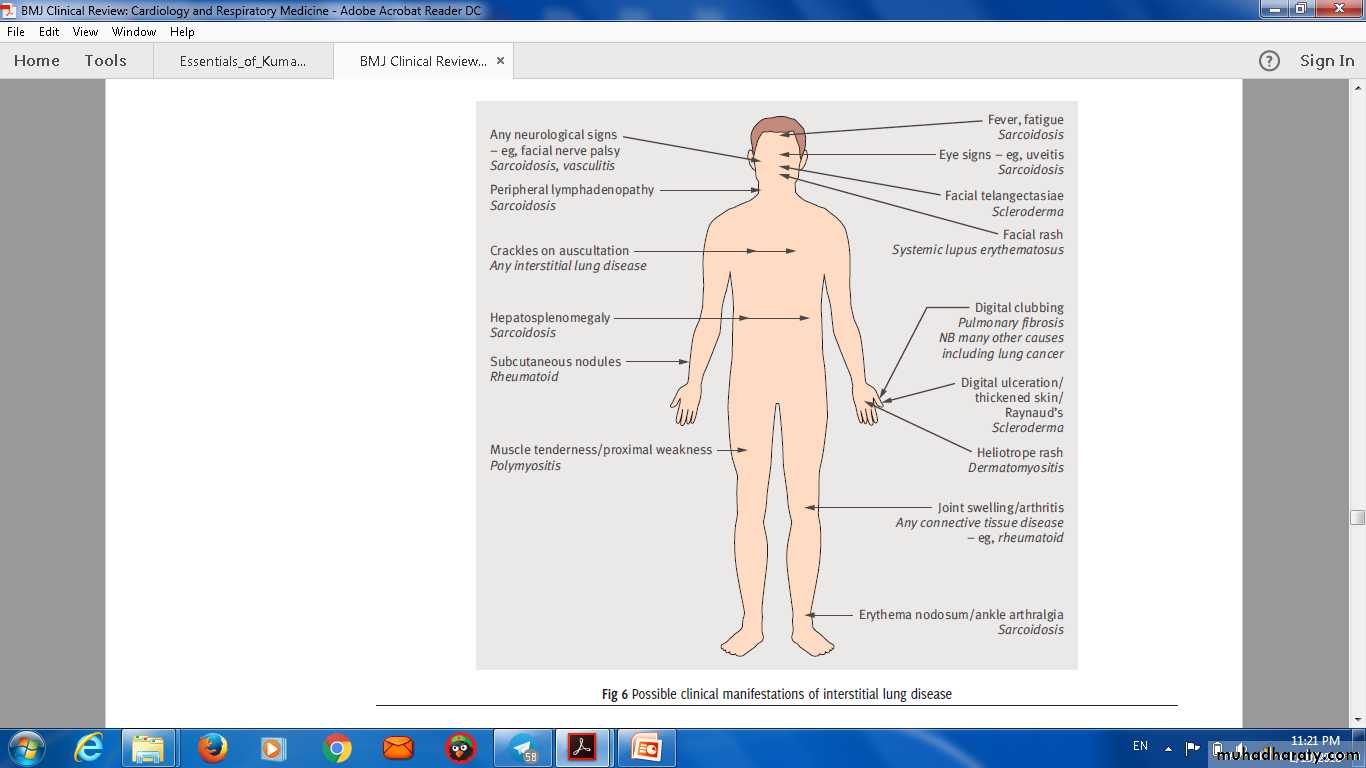Image resolution: width=1366 pixels, height=768 pixels.
Task: Open Windows Explorer folder from taskbar
Action: point(149,748)
